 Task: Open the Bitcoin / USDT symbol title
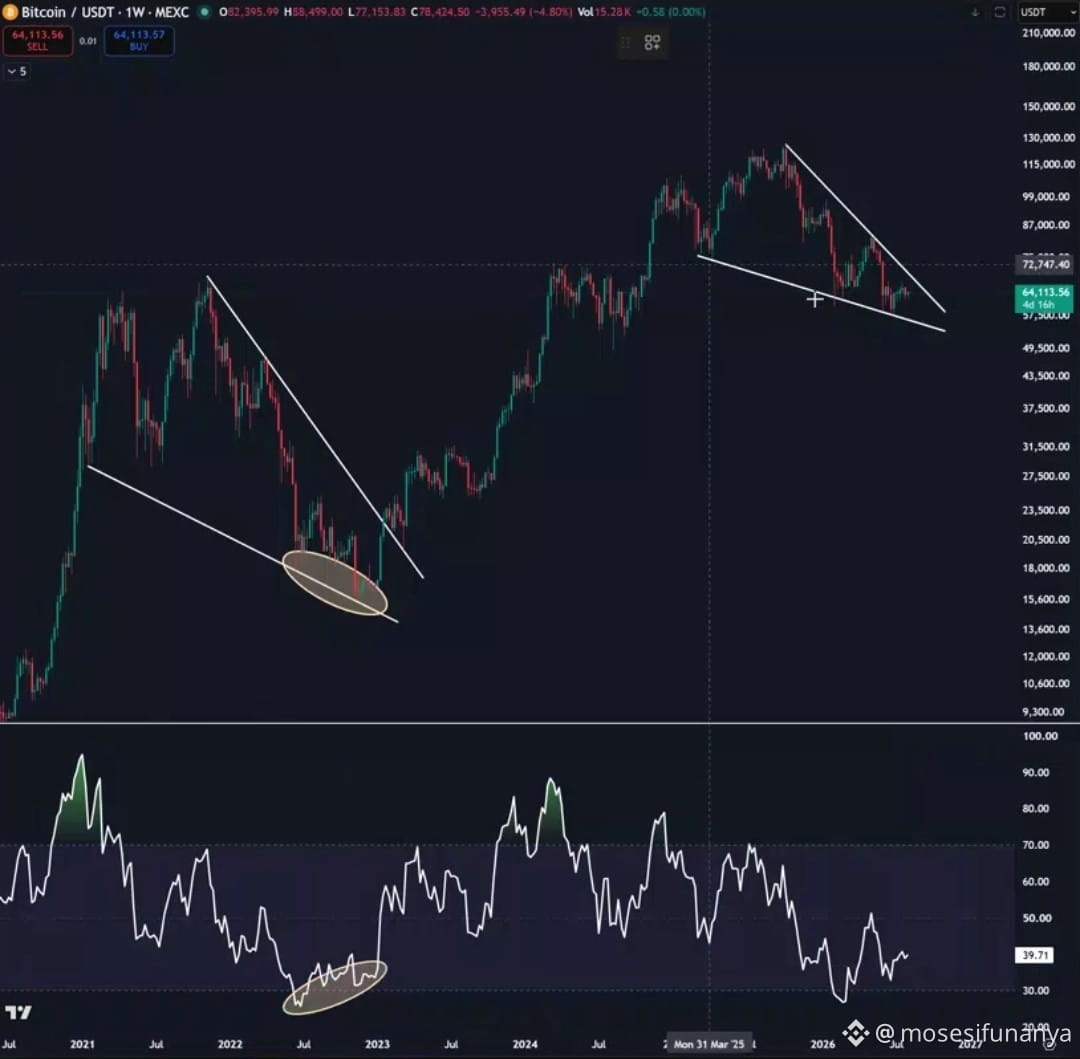[x=105, y=12]
